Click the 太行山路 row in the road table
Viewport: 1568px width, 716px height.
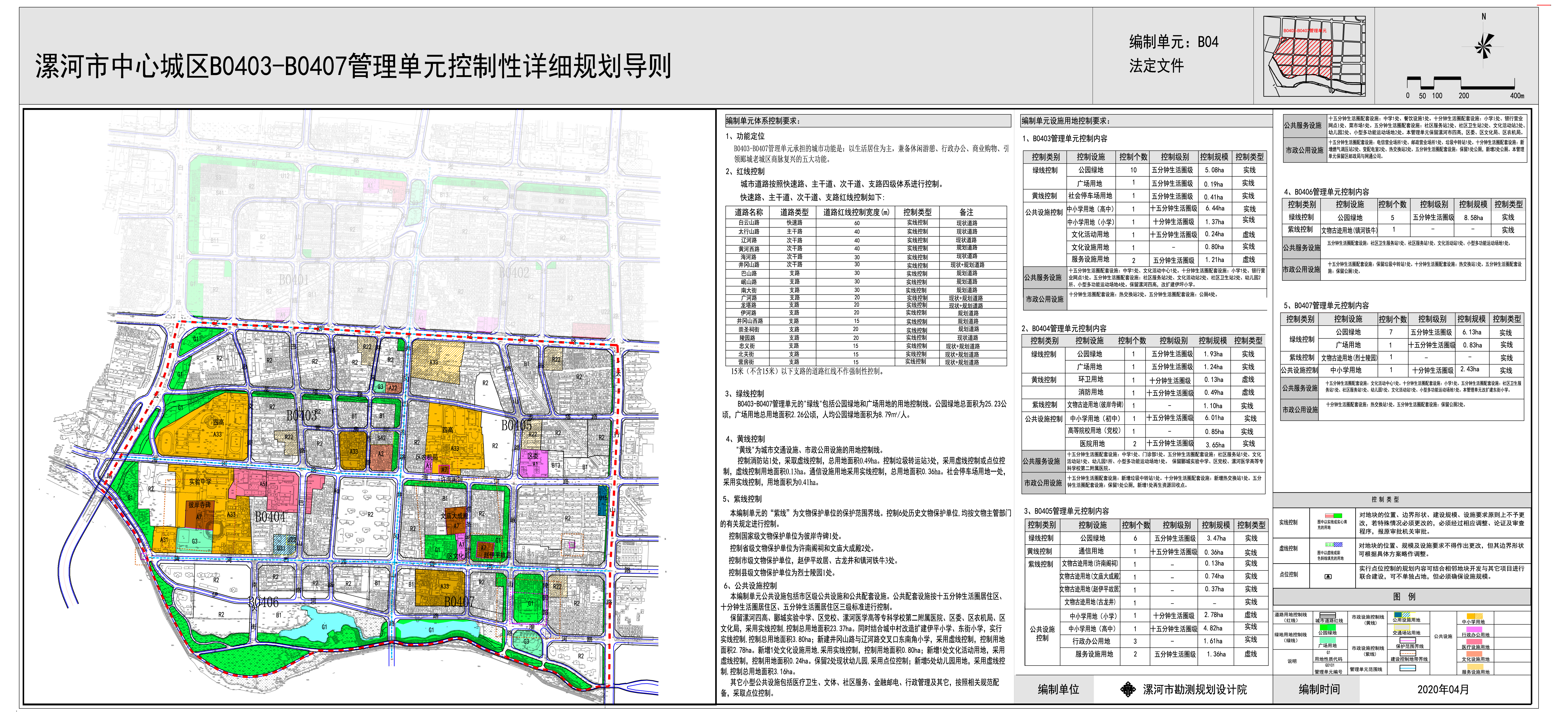866,231
